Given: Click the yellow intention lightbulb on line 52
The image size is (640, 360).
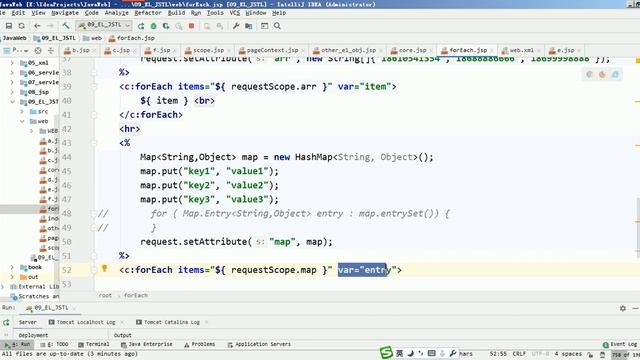Looking at the screenshot, I should (104, 269).
